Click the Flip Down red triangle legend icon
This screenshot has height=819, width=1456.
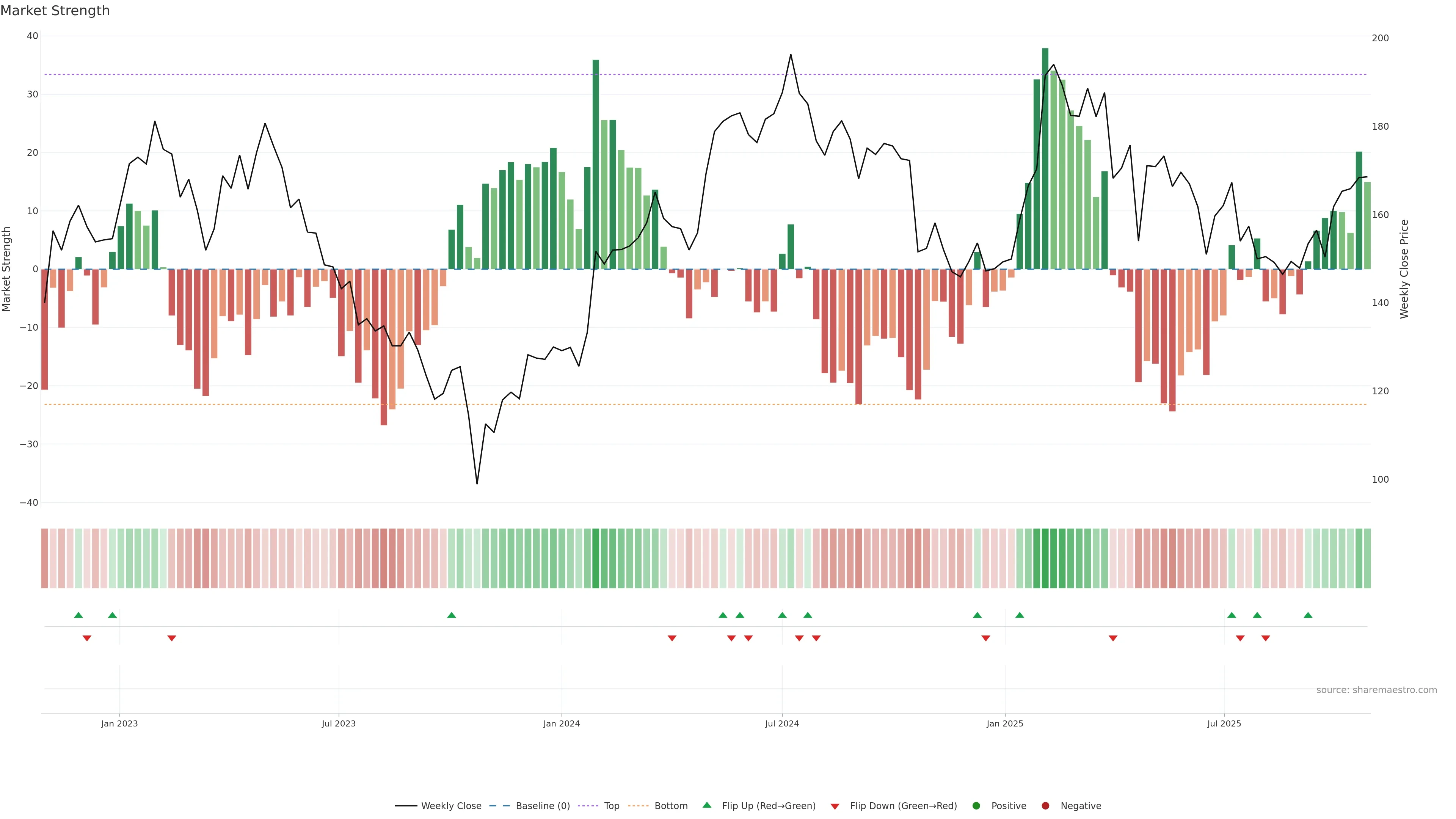coord(835,806)
